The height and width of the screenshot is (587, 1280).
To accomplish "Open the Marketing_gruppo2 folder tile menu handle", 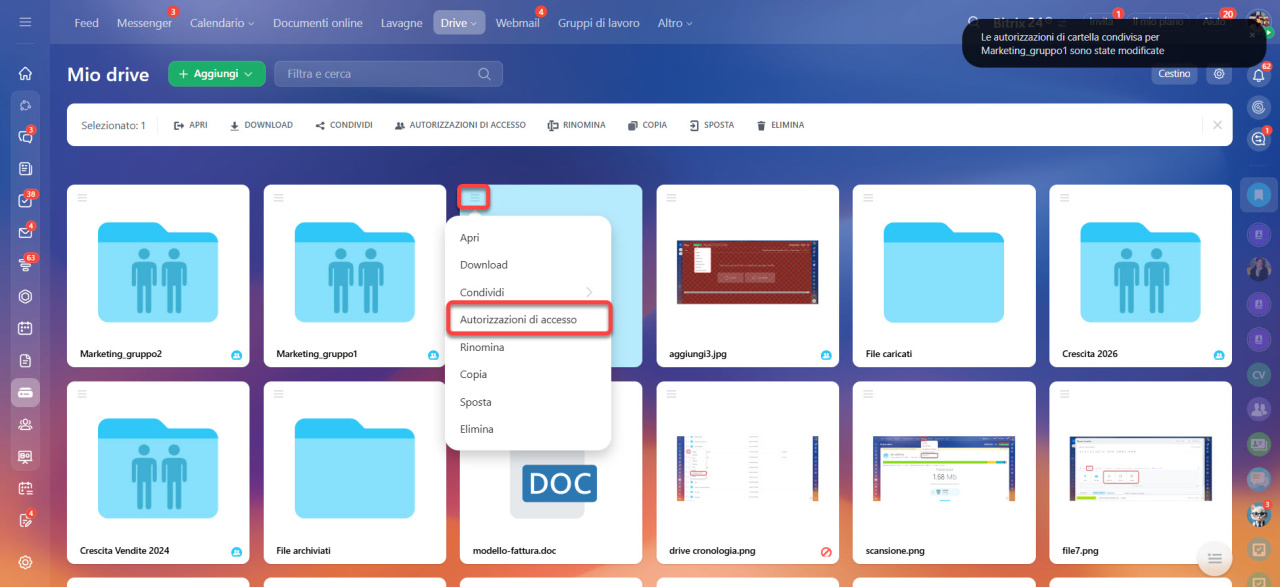I will click(x=82, y=198).
